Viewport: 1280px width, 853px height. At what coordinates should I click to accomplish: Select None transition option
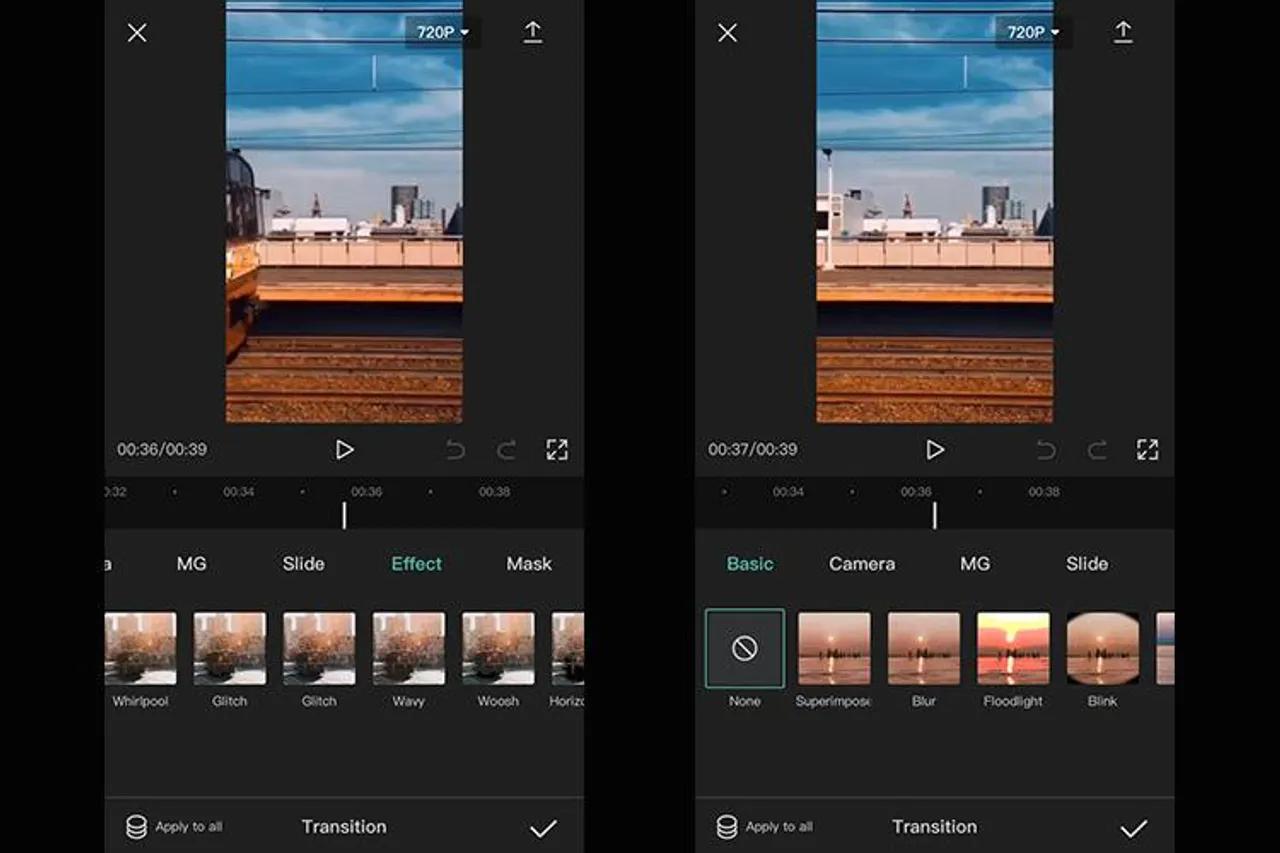(x=745, y=649)
